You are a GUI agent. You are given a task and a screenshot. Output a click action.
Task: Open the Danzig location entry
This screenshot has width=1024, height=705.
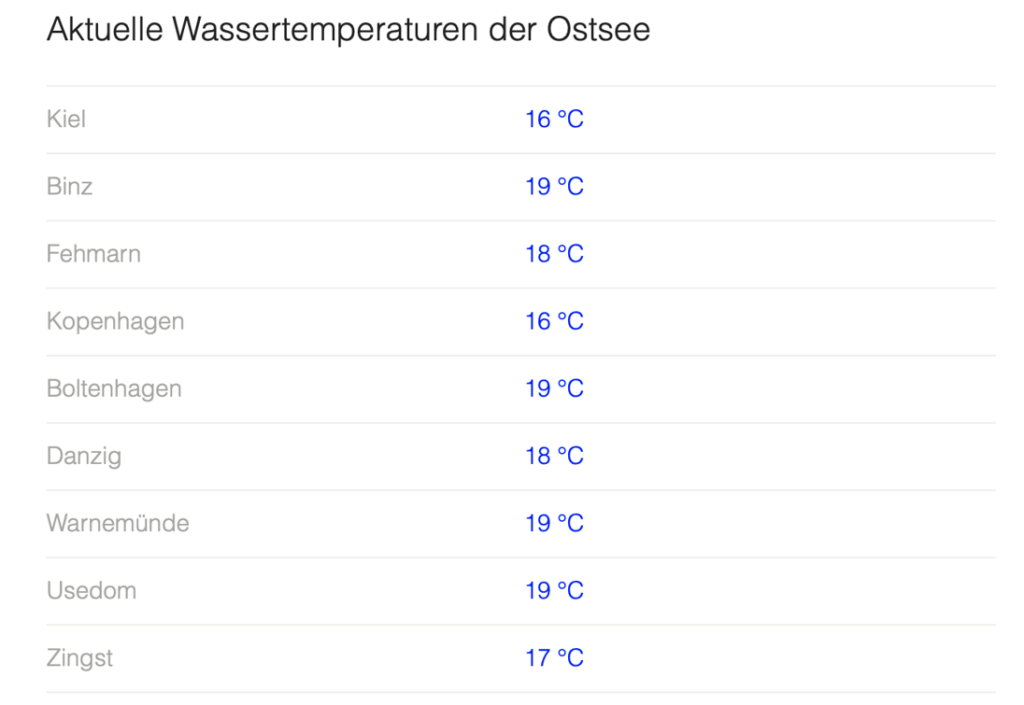click(84, 456)
